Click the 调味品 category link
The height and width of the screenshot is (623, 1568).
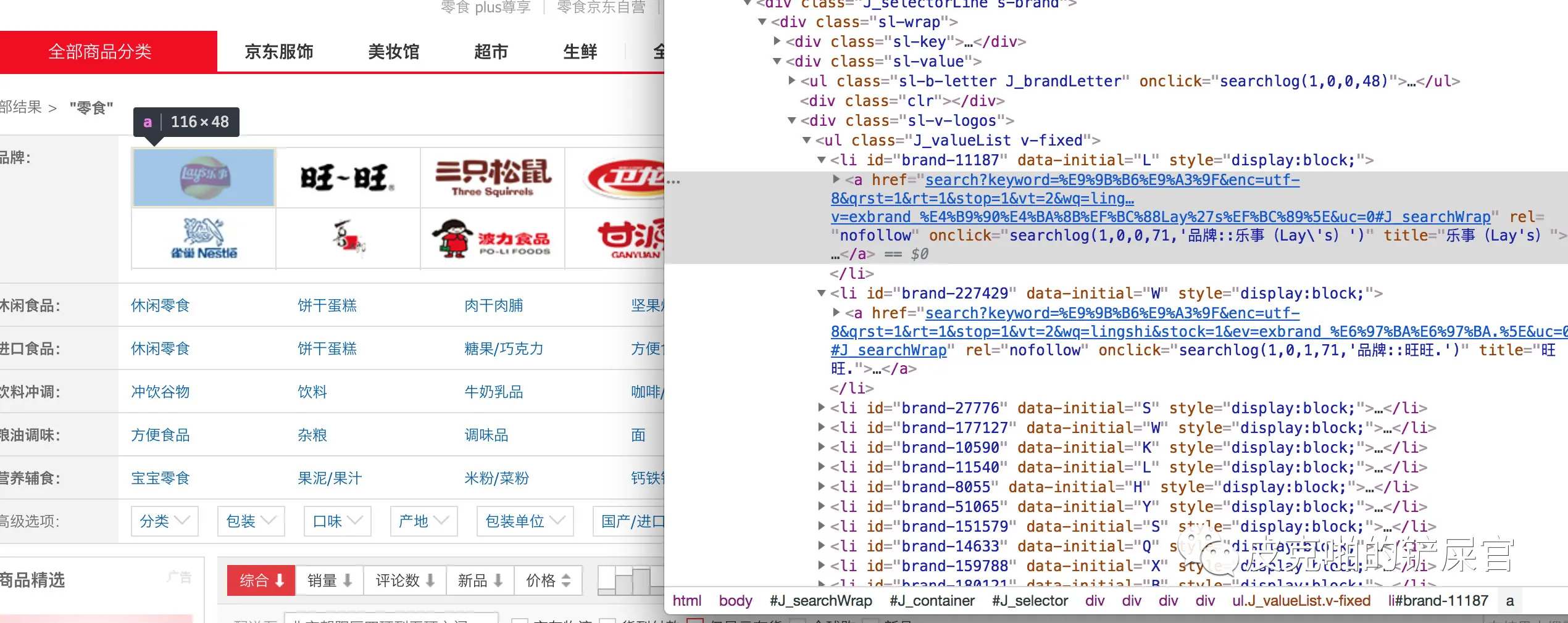pyautogui.click(x=486, y=435)
